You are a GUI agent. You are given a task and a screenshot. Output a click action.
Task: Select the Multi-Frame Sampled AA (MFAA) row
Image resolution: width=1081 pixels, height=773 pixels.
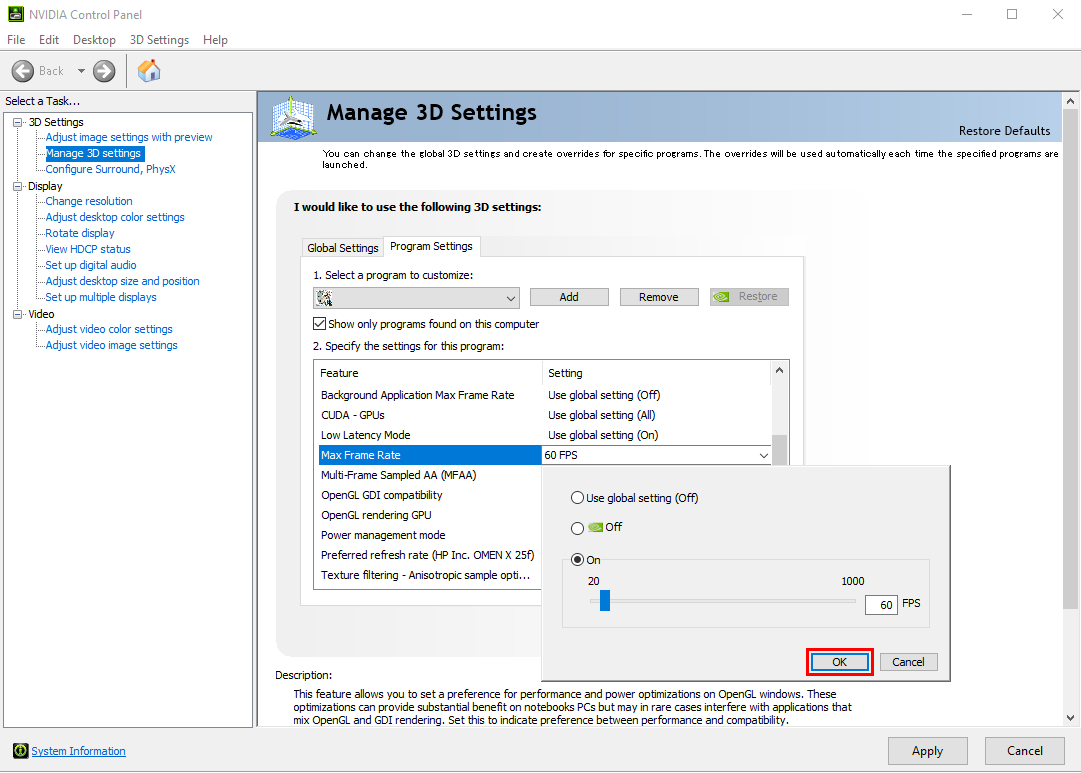click(430, 475)
